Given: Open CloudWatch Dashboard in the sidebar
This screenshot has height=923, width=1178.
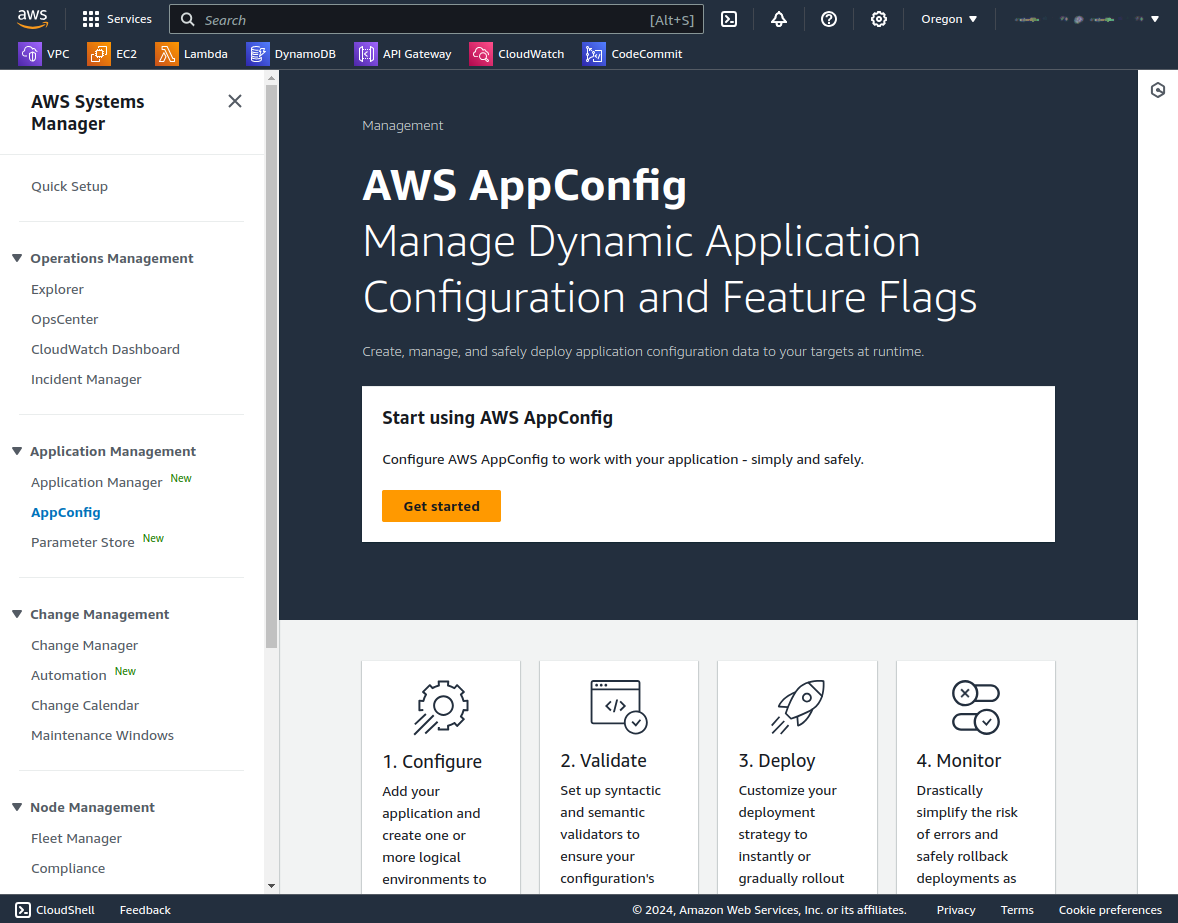Looking at the screenshot, I should [105, 349].
